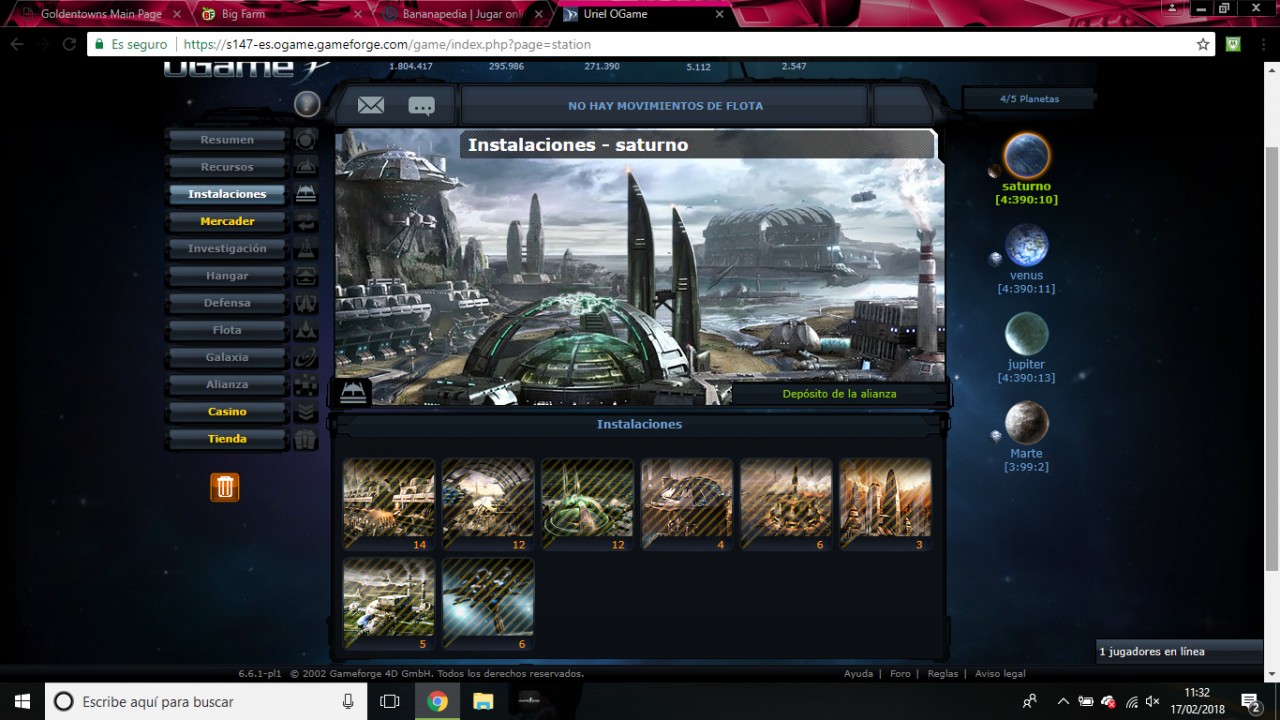The width and height of the screenshot is (1280, 720).
Task: Open the yellow Mercader menu entry
Action: point(227,221)
